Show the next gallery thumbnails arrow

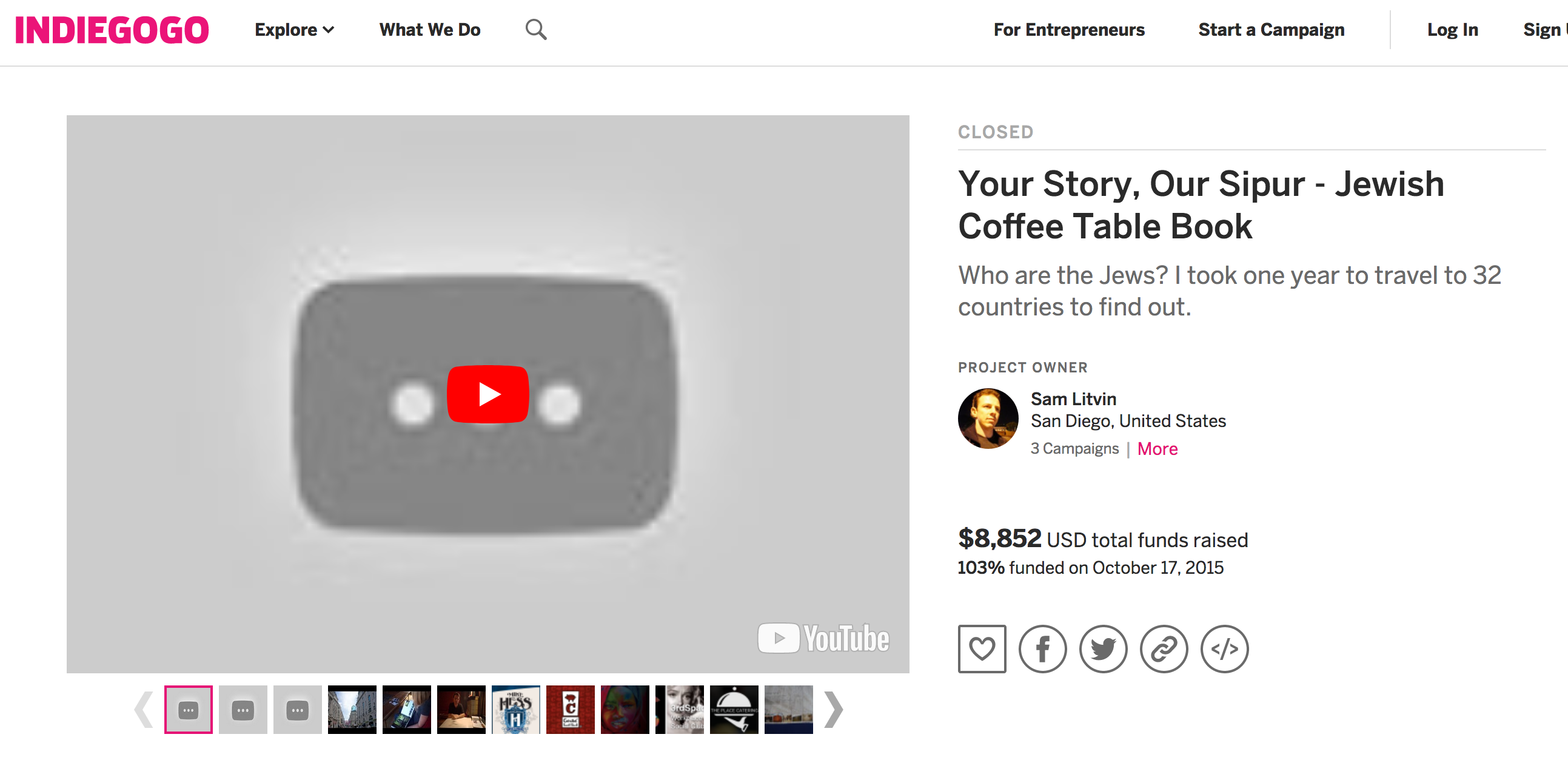(833, 710)
